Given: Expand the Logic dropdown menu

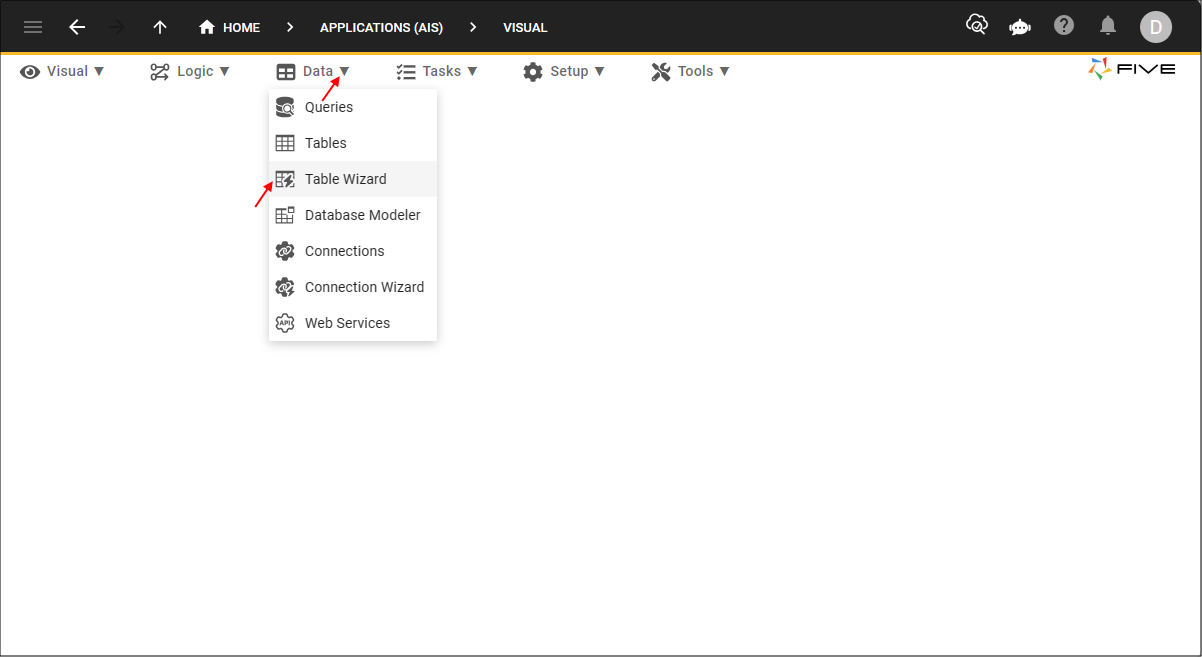Looking at the screenshot, I should [x=190, y=71].
